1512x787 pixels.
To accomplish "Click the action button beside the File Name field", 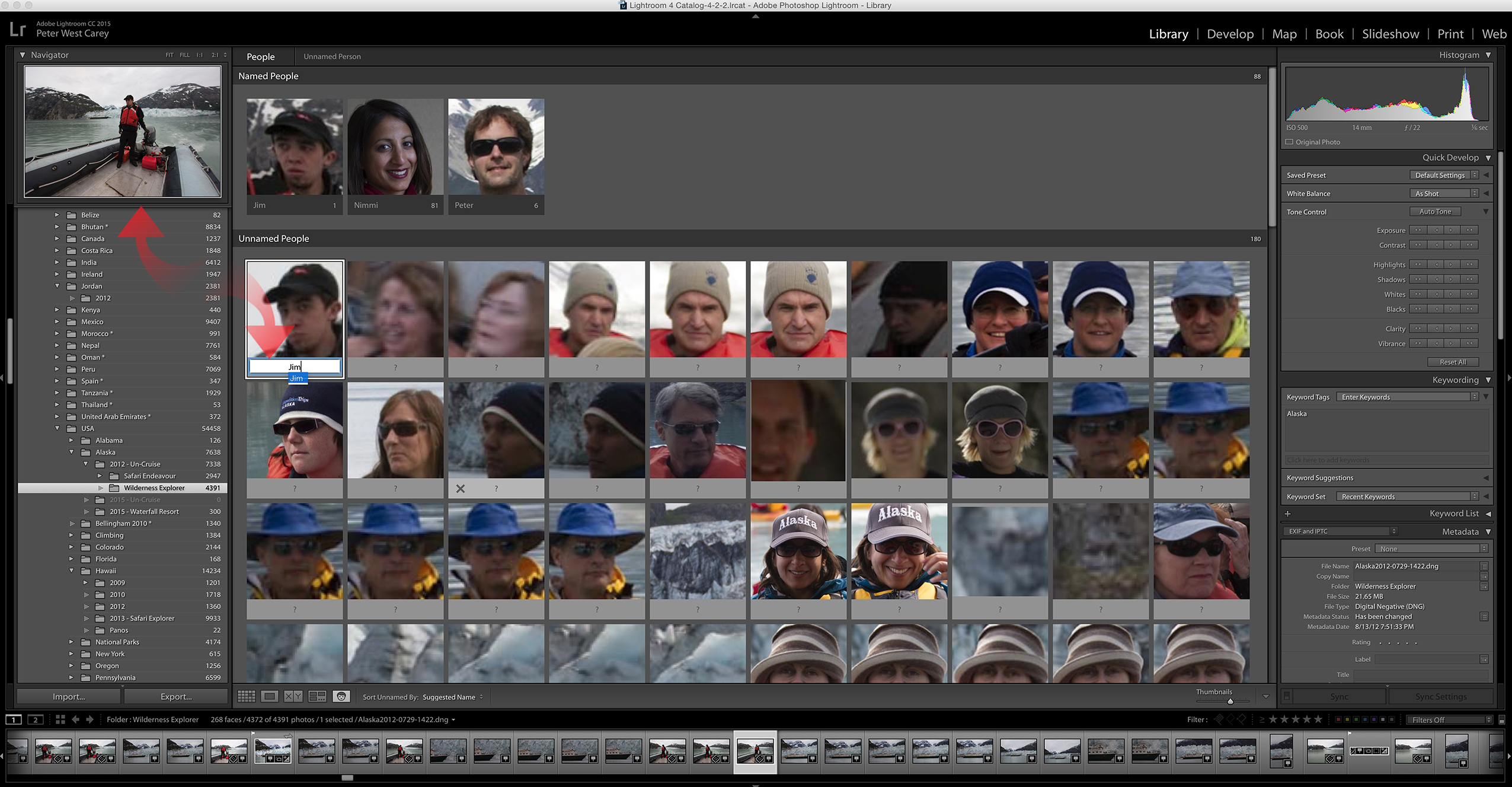I will (1484, 566).
